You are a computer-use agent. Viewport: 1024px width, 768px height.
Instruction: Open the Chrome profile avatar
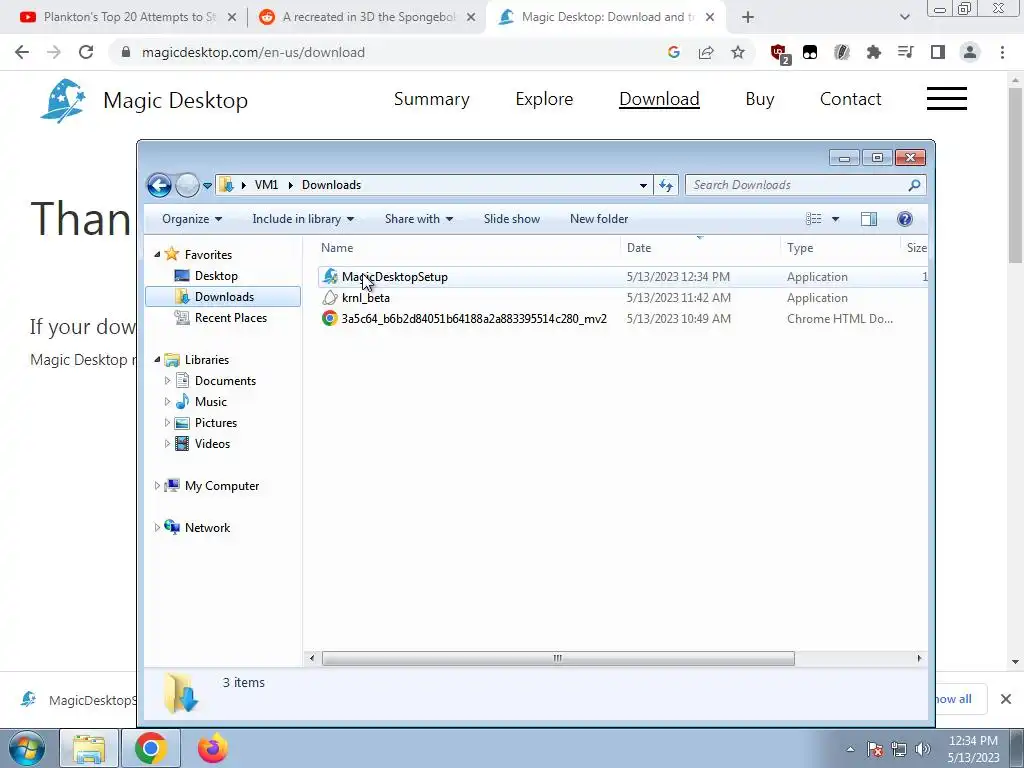[x=970, y=52]
